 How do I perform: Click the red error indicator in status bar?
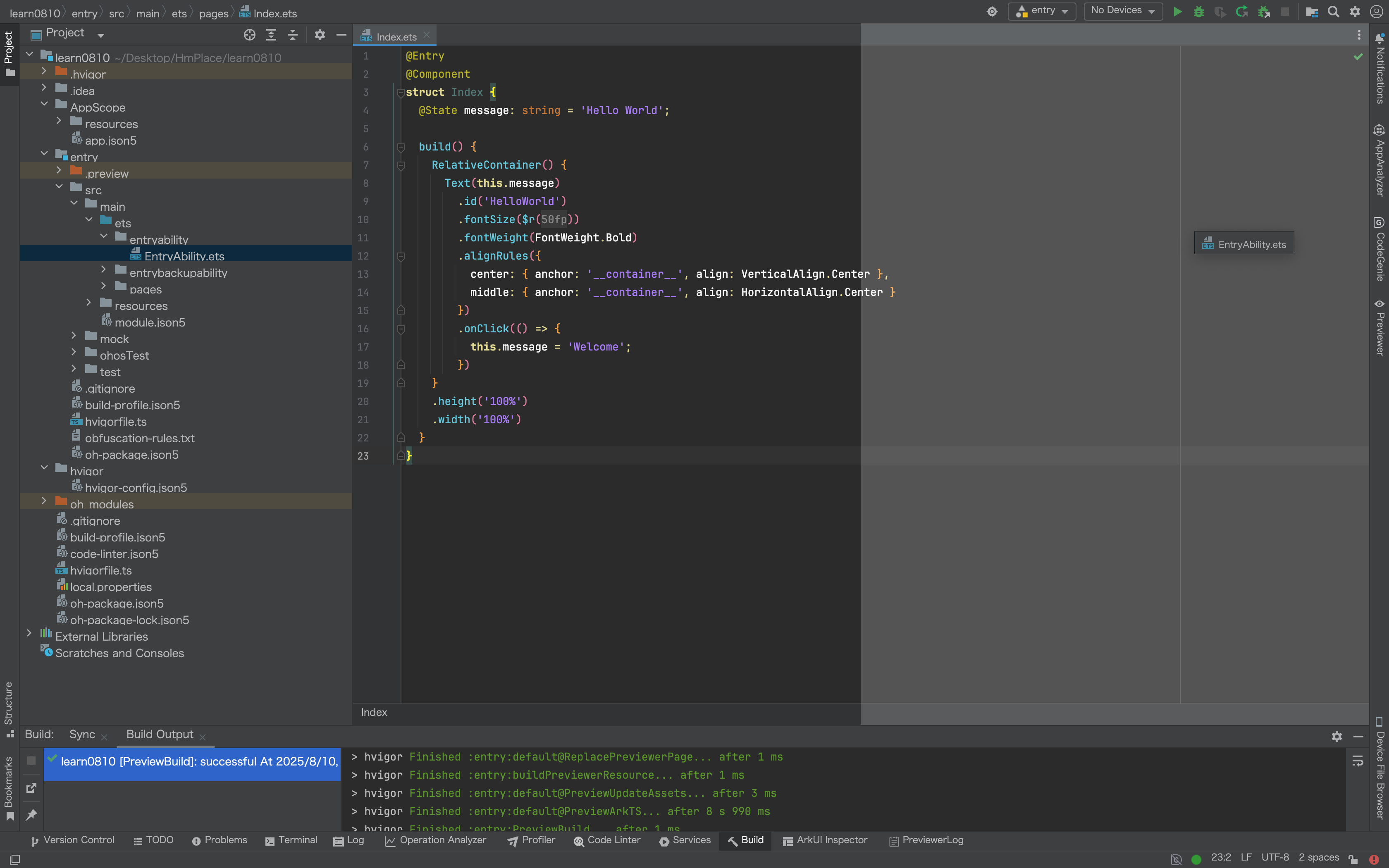click(x=1374, y=859)
